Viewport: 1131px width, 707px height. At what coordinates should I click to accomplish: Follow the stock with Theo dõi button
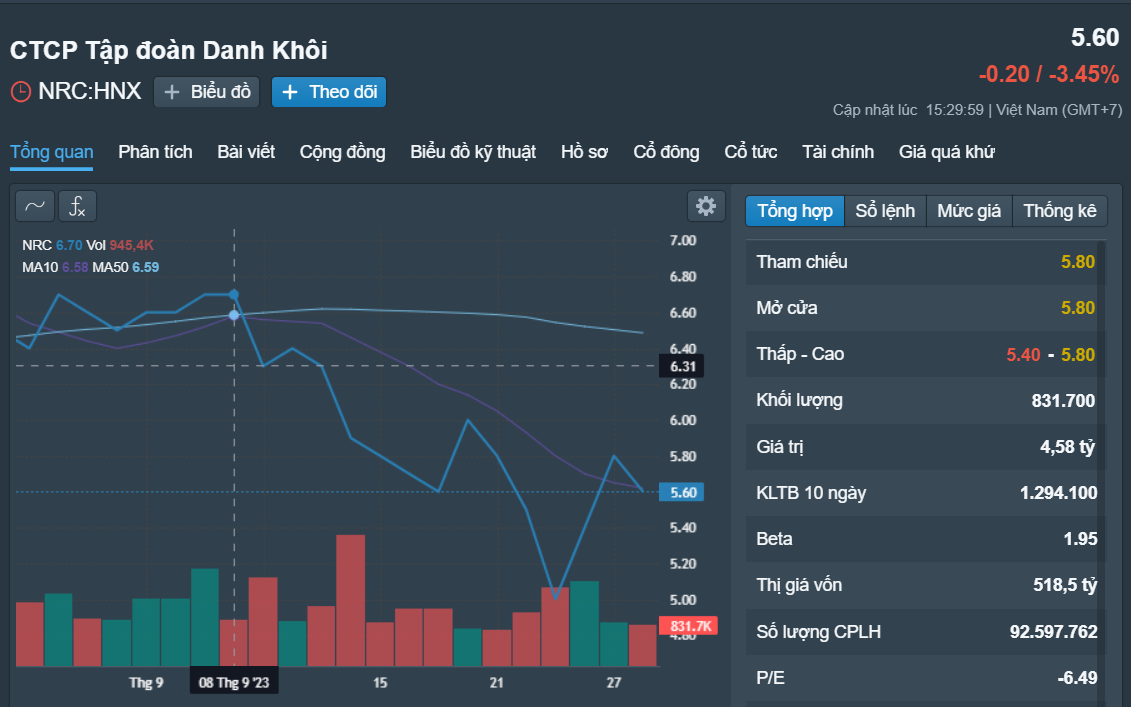tap(329, 92)
